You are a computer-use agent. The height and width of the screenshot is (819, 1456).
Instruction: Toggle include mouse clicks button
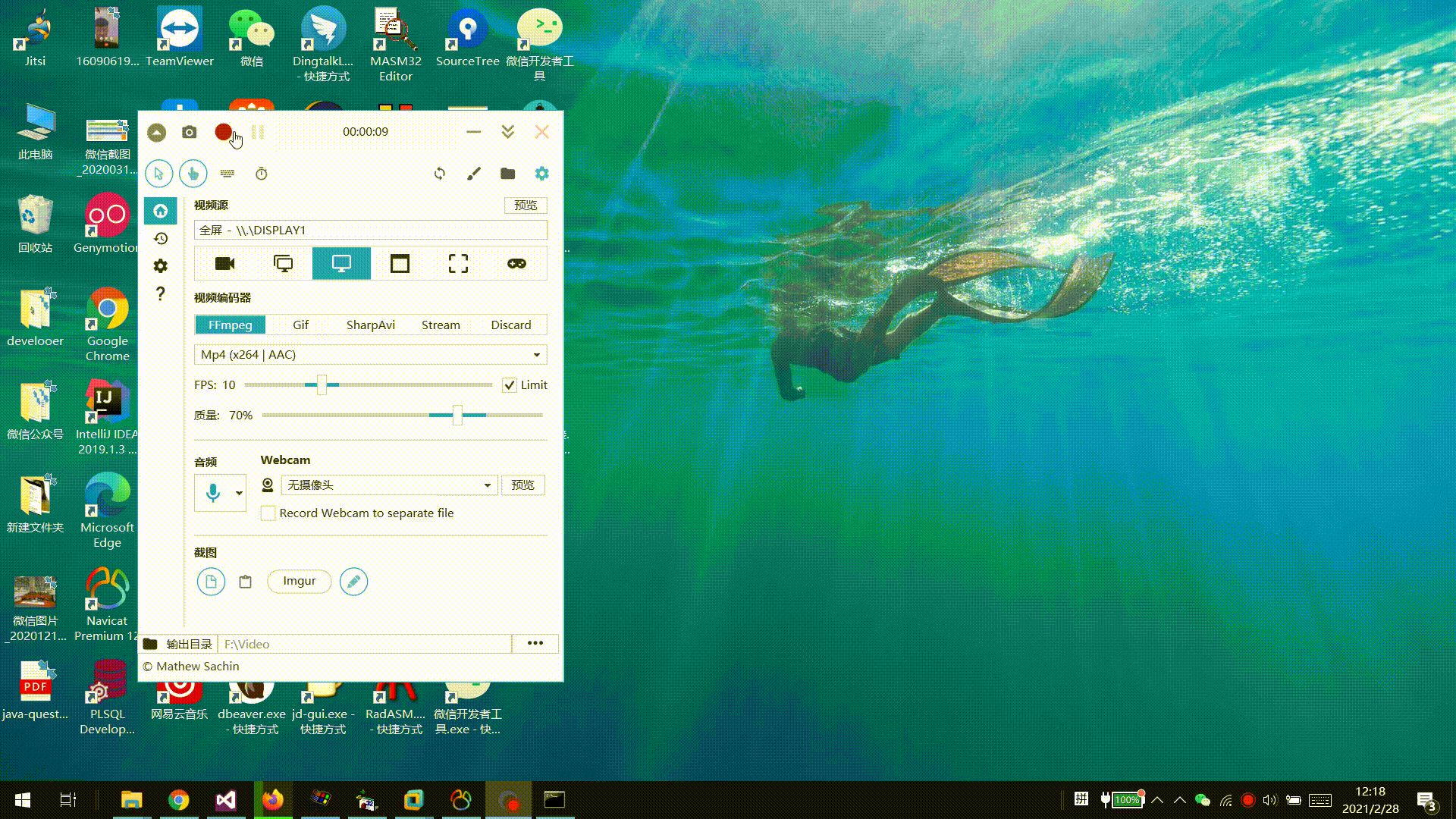[193, 174]
